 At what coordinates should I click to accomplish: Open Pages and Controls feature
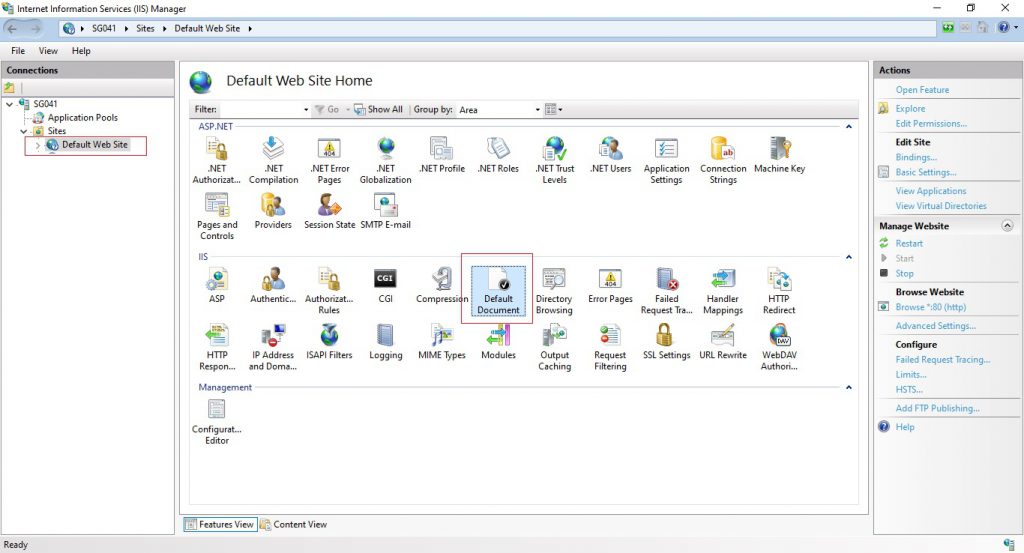[x=217, y=217]
